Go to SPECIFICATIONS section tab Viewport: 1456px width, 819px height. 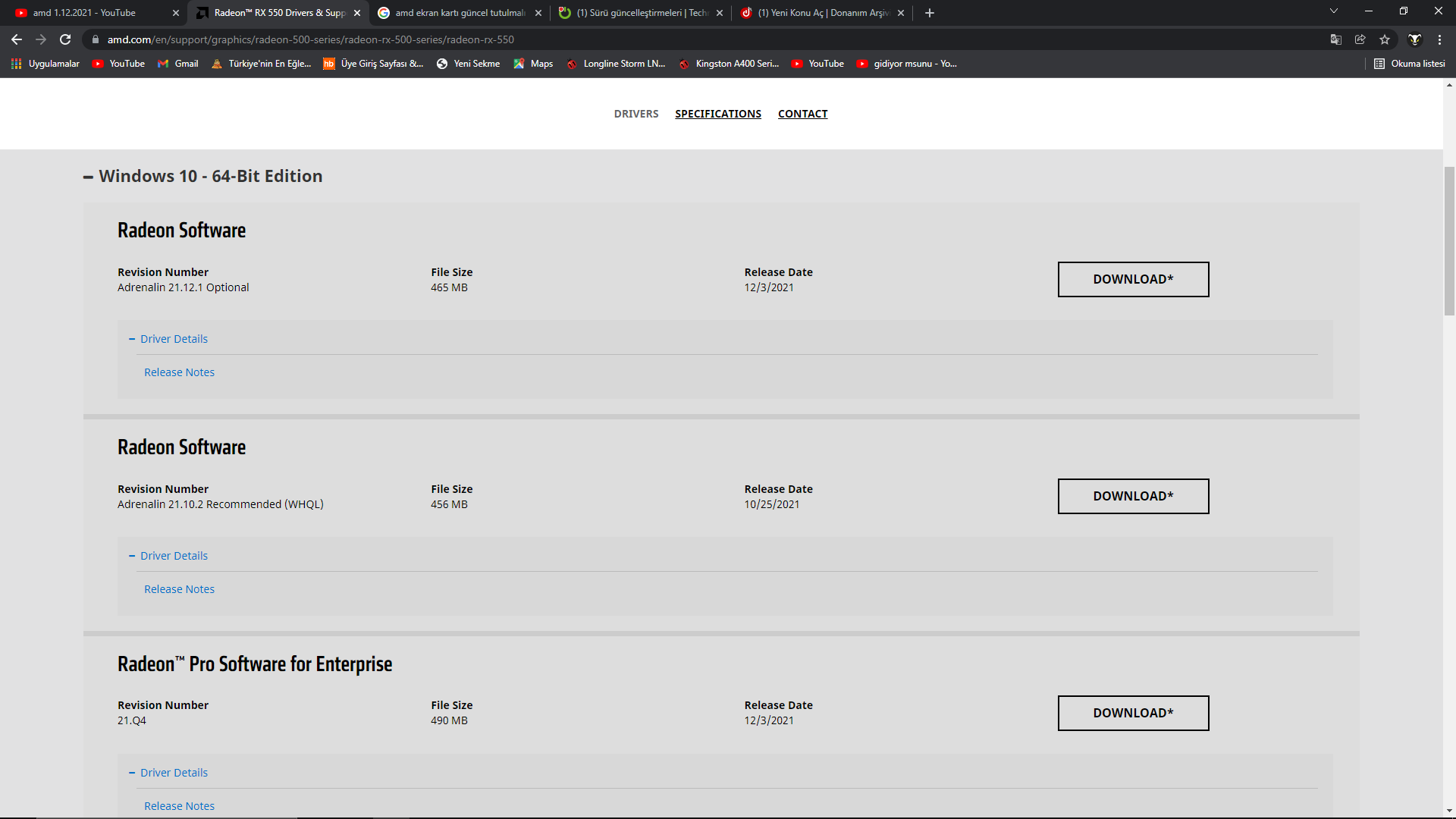[717, 114]
